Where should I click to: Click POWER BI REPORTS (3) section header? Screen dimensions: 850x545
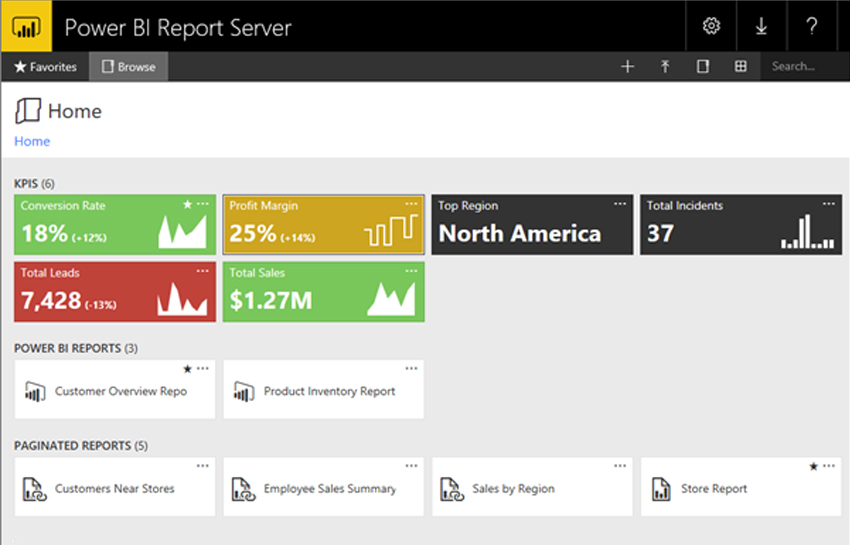tap(76, 348)
